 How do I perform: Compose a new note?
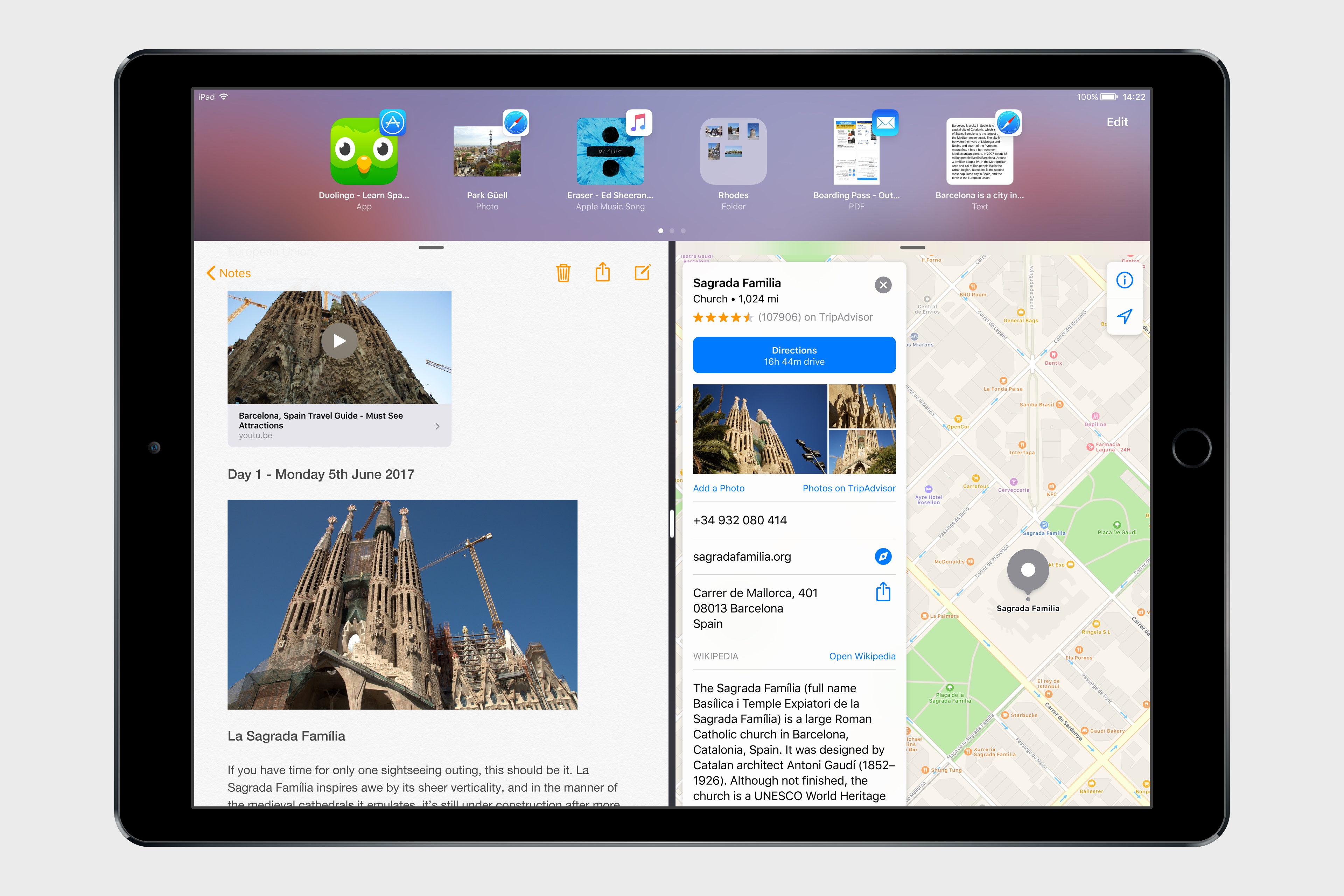pyautogui.click(x=642, y=273)
